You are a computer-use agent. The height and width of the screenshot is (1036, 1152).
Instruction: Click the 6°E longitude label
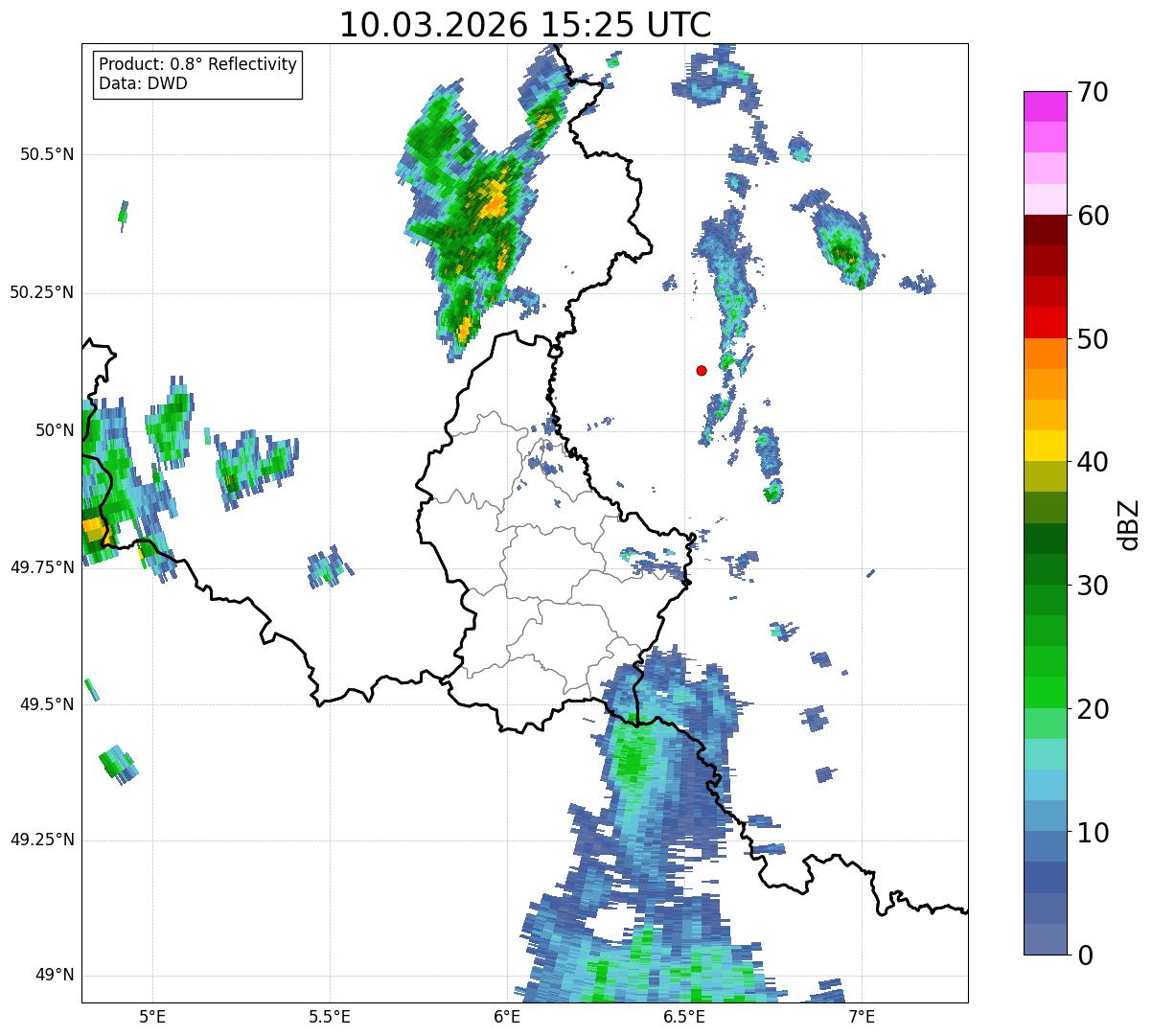pos(507,1016)
